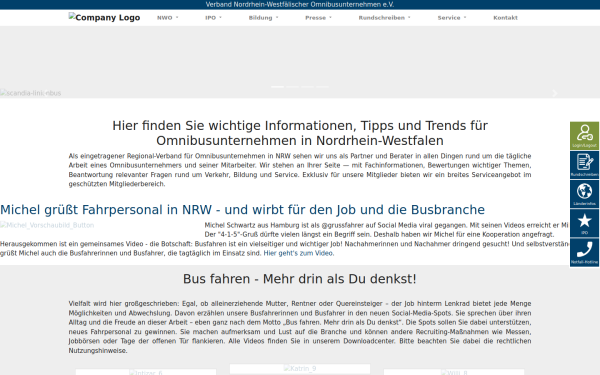The image size is (600, 375).
Task: Open the Intizar_6 video thumbnail
Action: tap(146, 372)
